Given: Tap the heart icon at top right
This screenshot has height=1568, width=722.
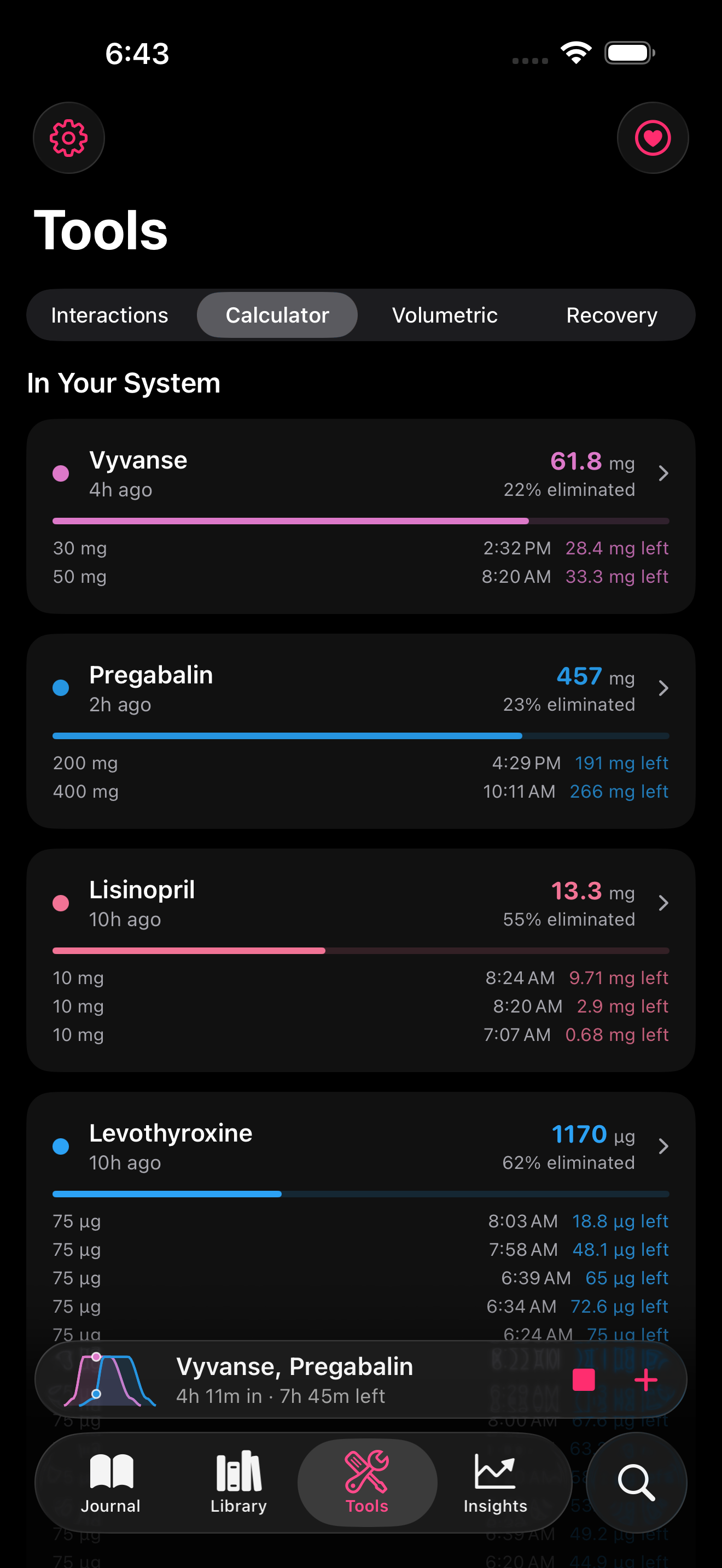Looking at the screenshot, I should point(653,138).
